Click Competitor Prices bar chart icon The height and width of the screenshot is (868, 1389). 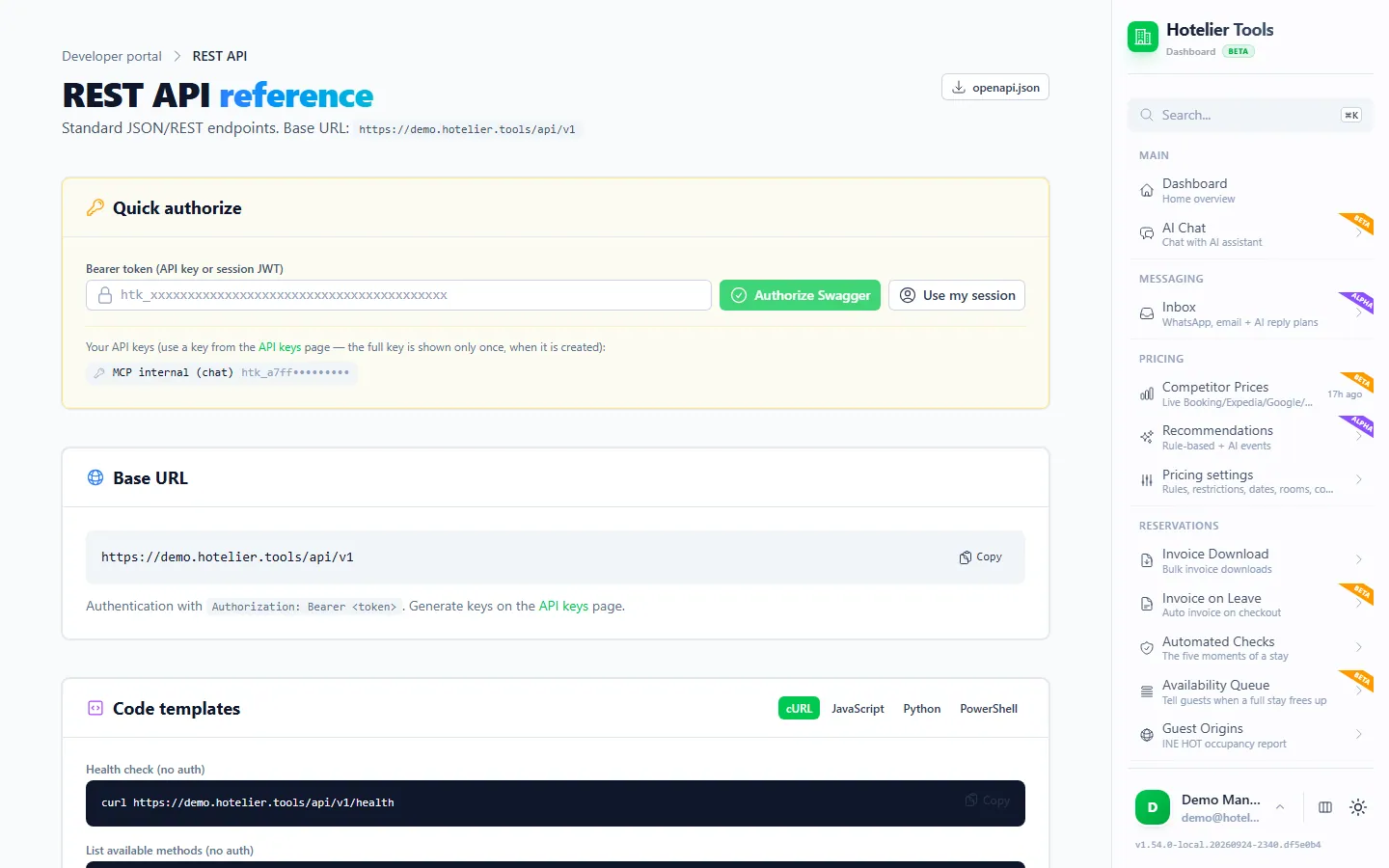(x=1147, y=393)
